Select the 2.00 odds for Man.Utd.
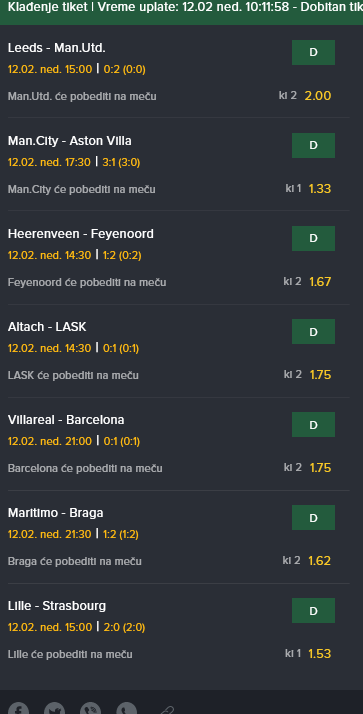Viewport: 363px width, 714px height. [x=318, y=96]
